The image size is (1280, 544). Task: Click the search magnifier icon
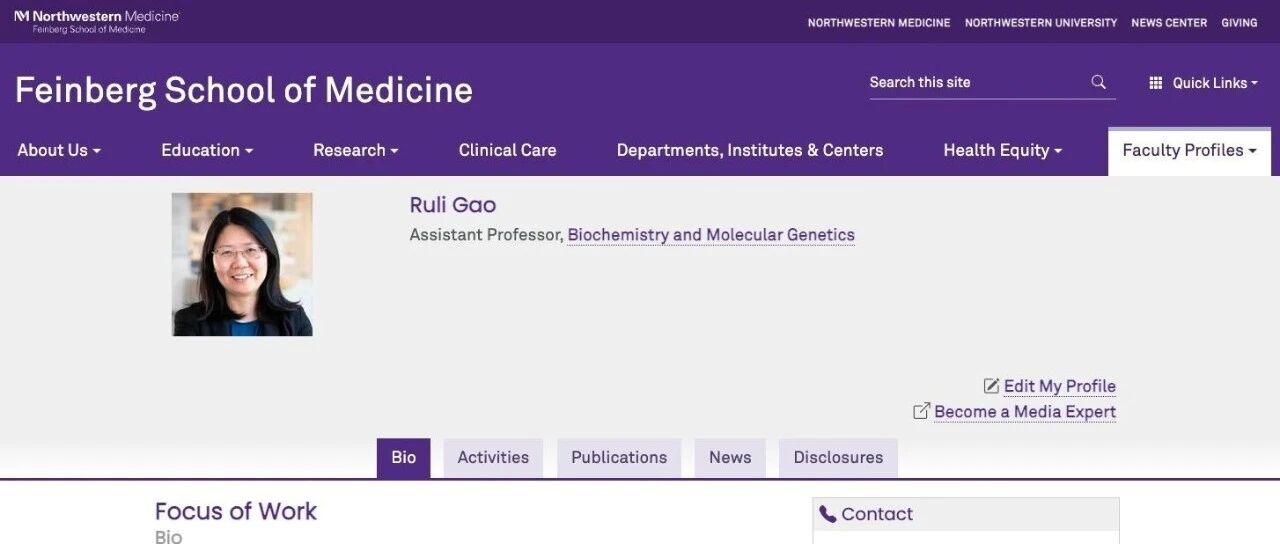pos(1098,82)
